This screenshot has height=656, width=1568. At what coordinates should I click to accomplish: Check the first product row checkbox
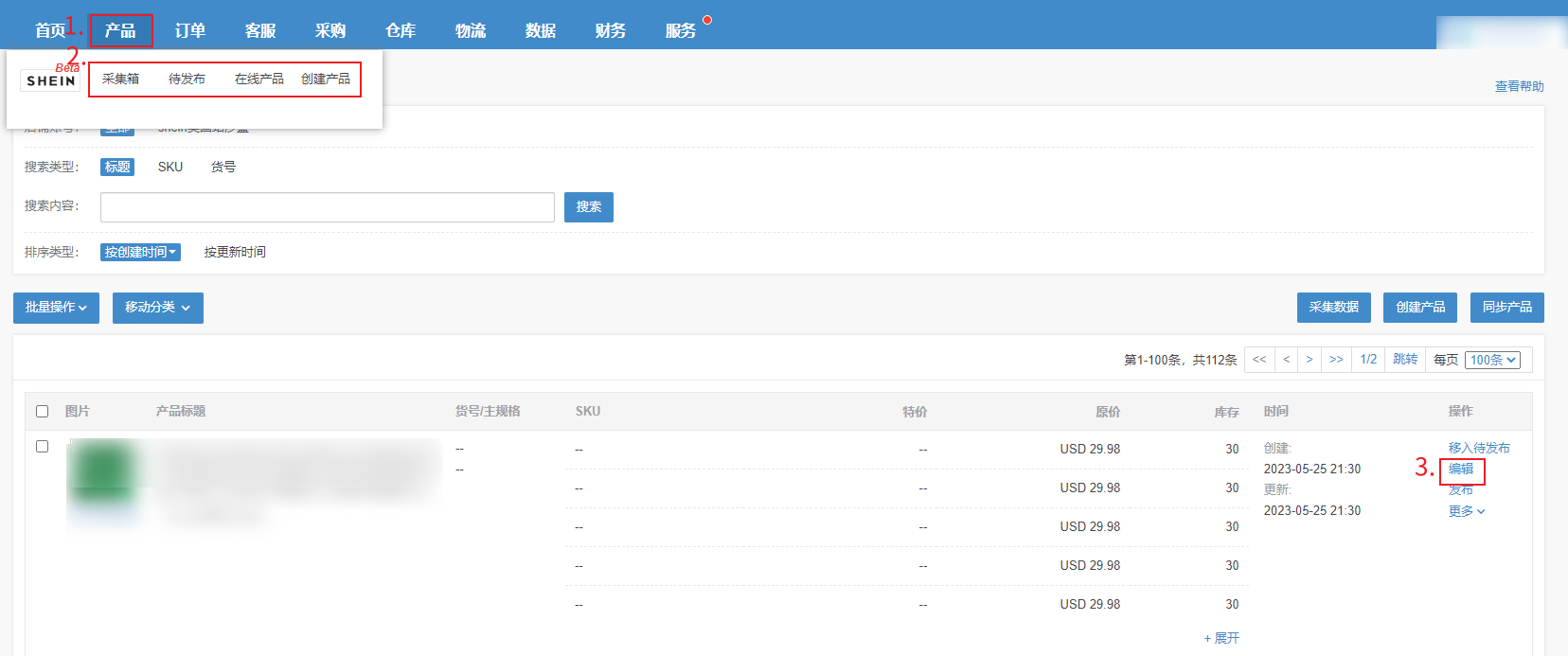point(42,446)
